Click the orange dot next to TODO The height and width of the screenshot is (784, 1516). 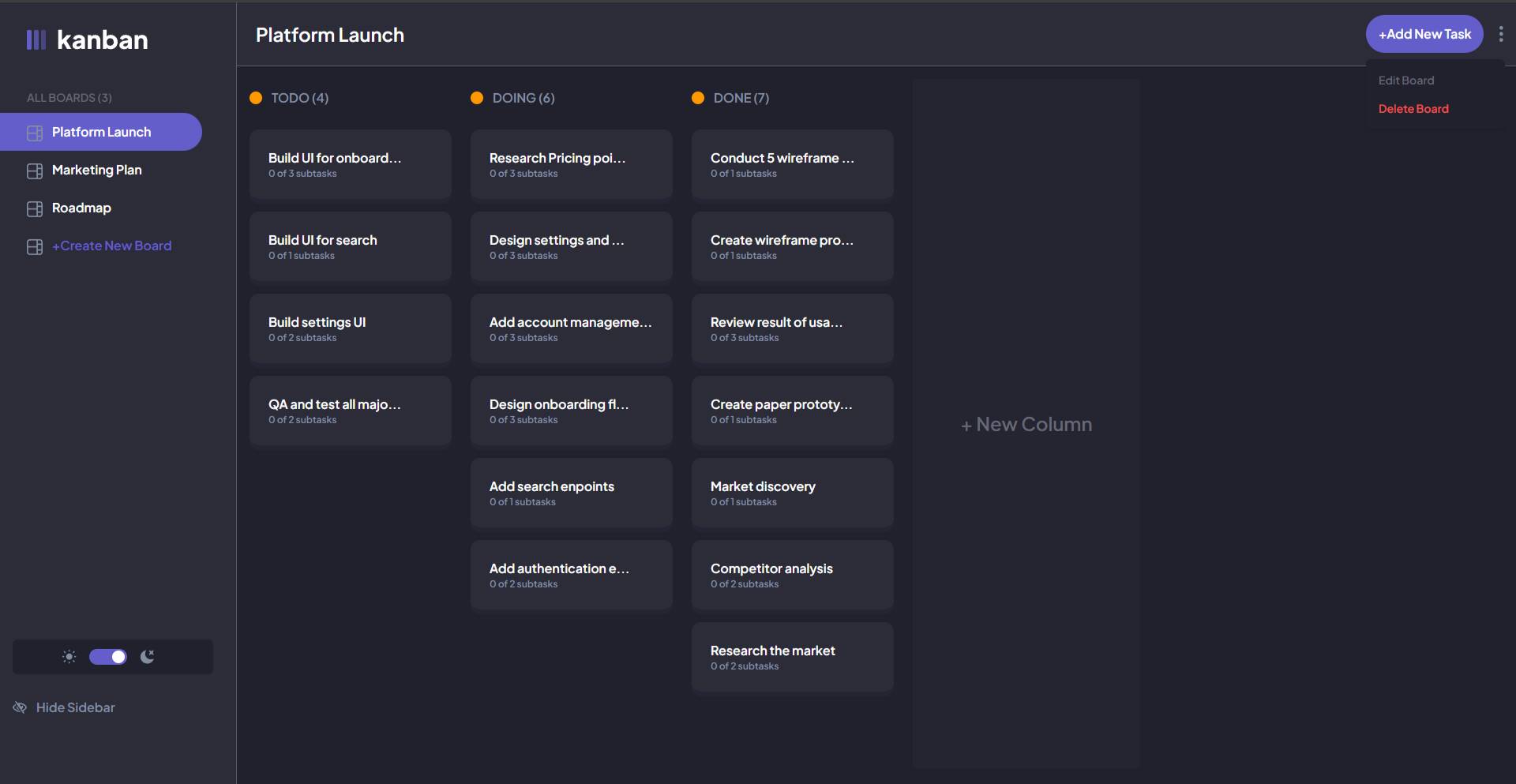click(x=256, y=98)
